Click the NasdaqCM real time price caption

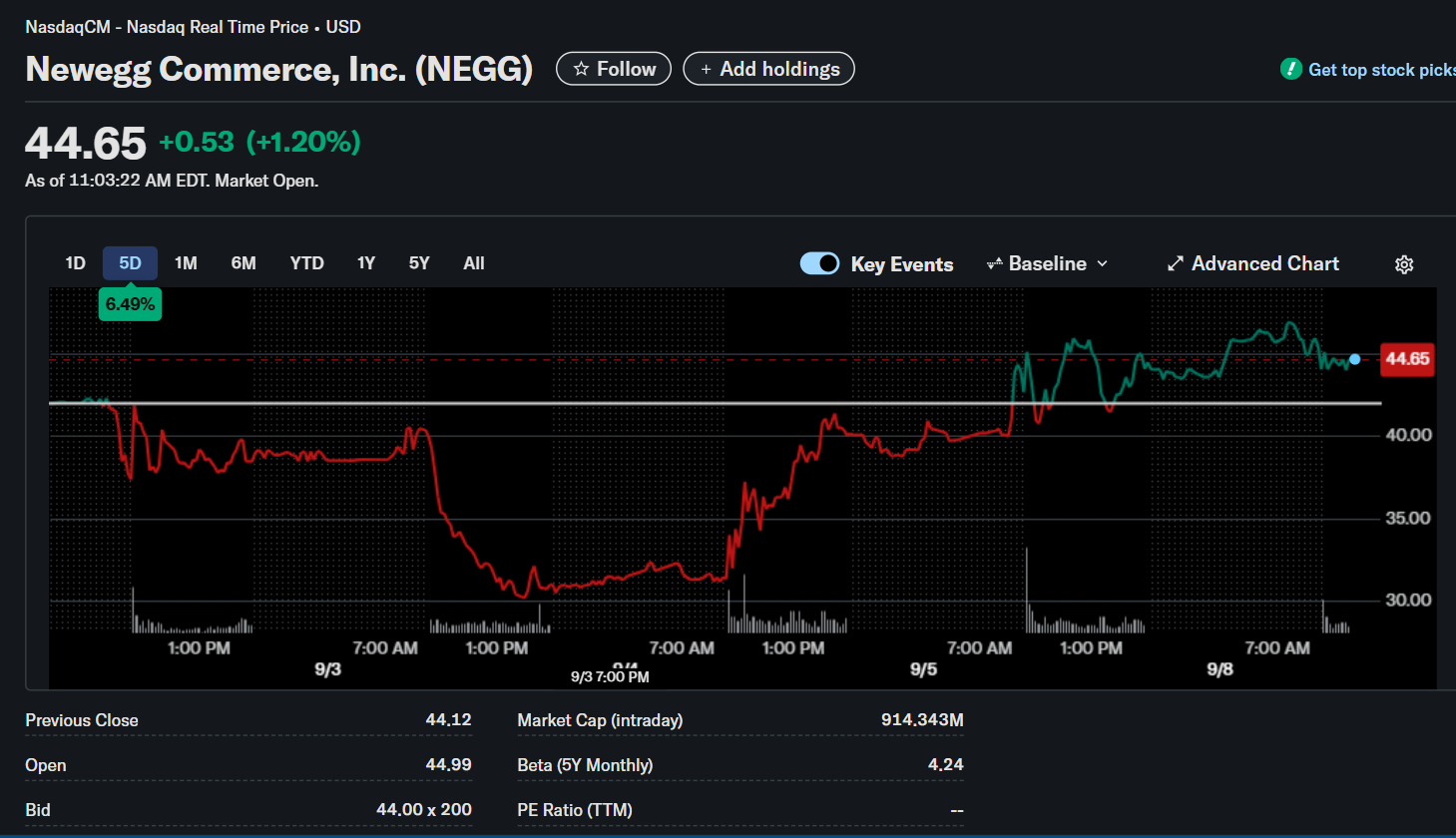pos(193,27)
